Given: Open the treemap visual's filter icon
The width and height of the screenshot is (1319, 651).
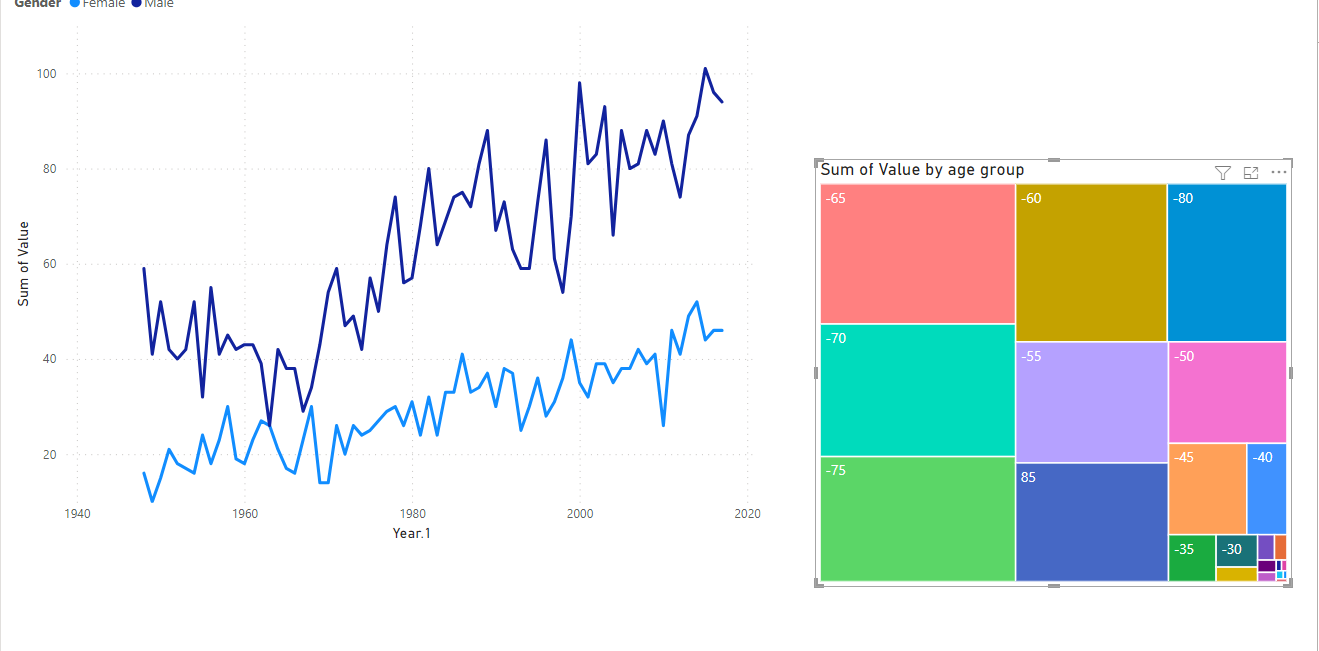Looking at the screenshot, I should coord(1222,173).
